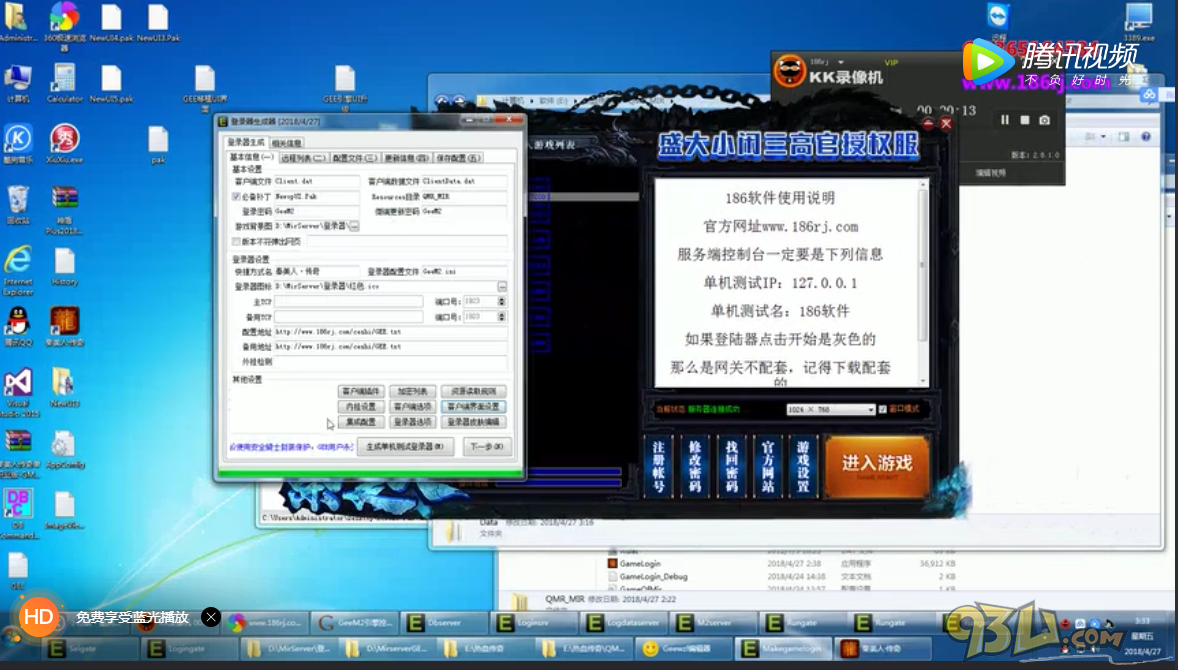Close the game launcher with red X
Screen dimensions: 1178x670
pos(946,123)
